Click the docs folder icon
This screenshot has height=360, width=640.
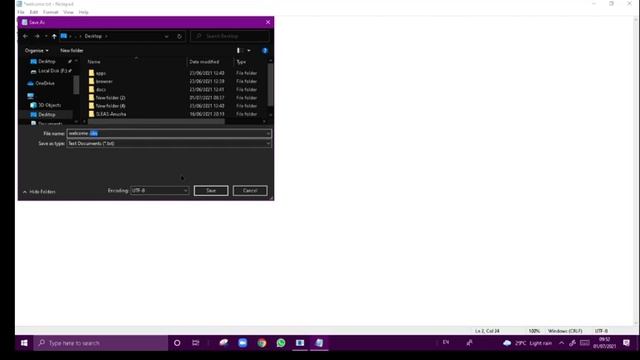[91, 89]
